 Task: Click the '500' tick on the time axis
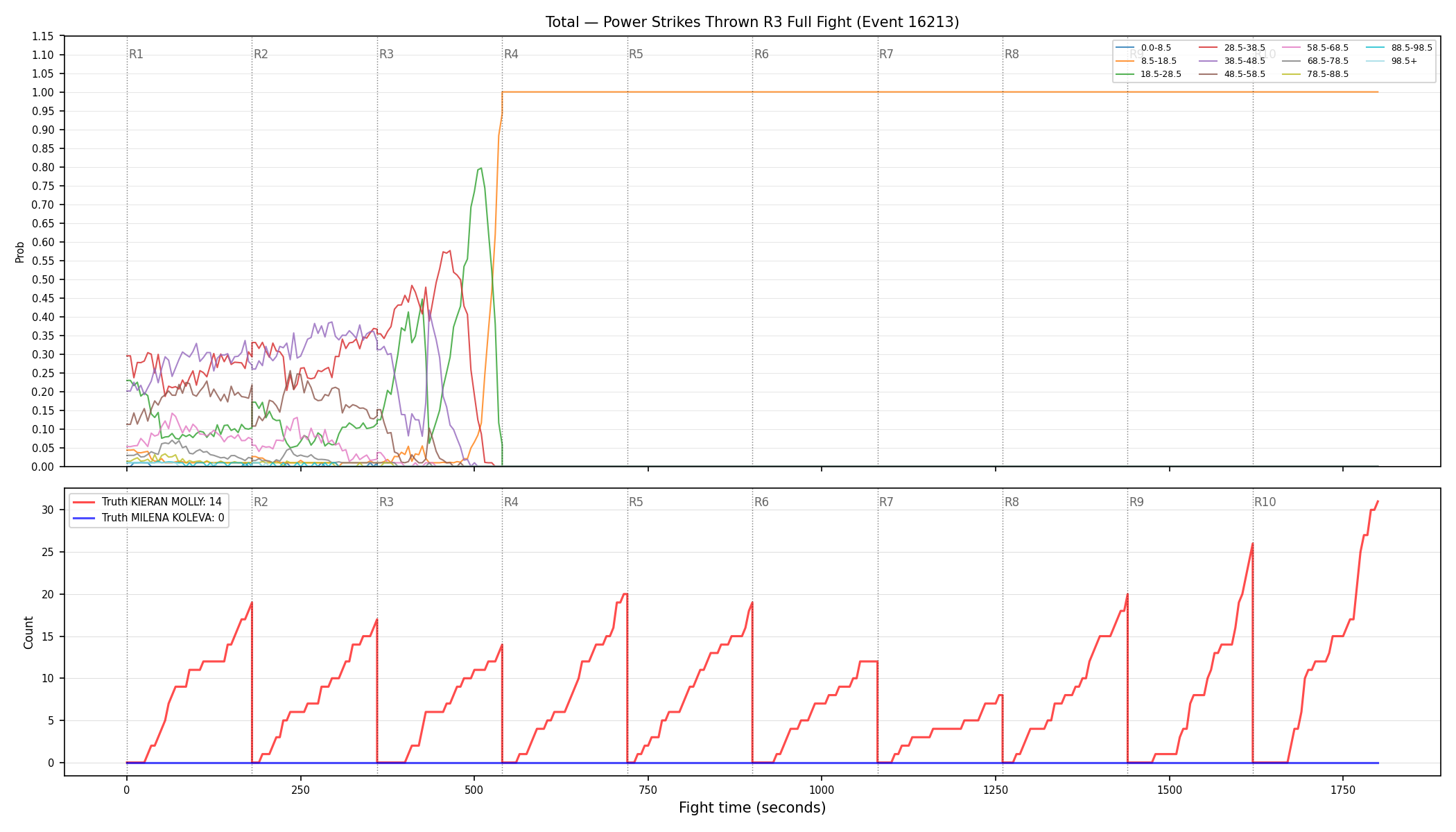474,790
